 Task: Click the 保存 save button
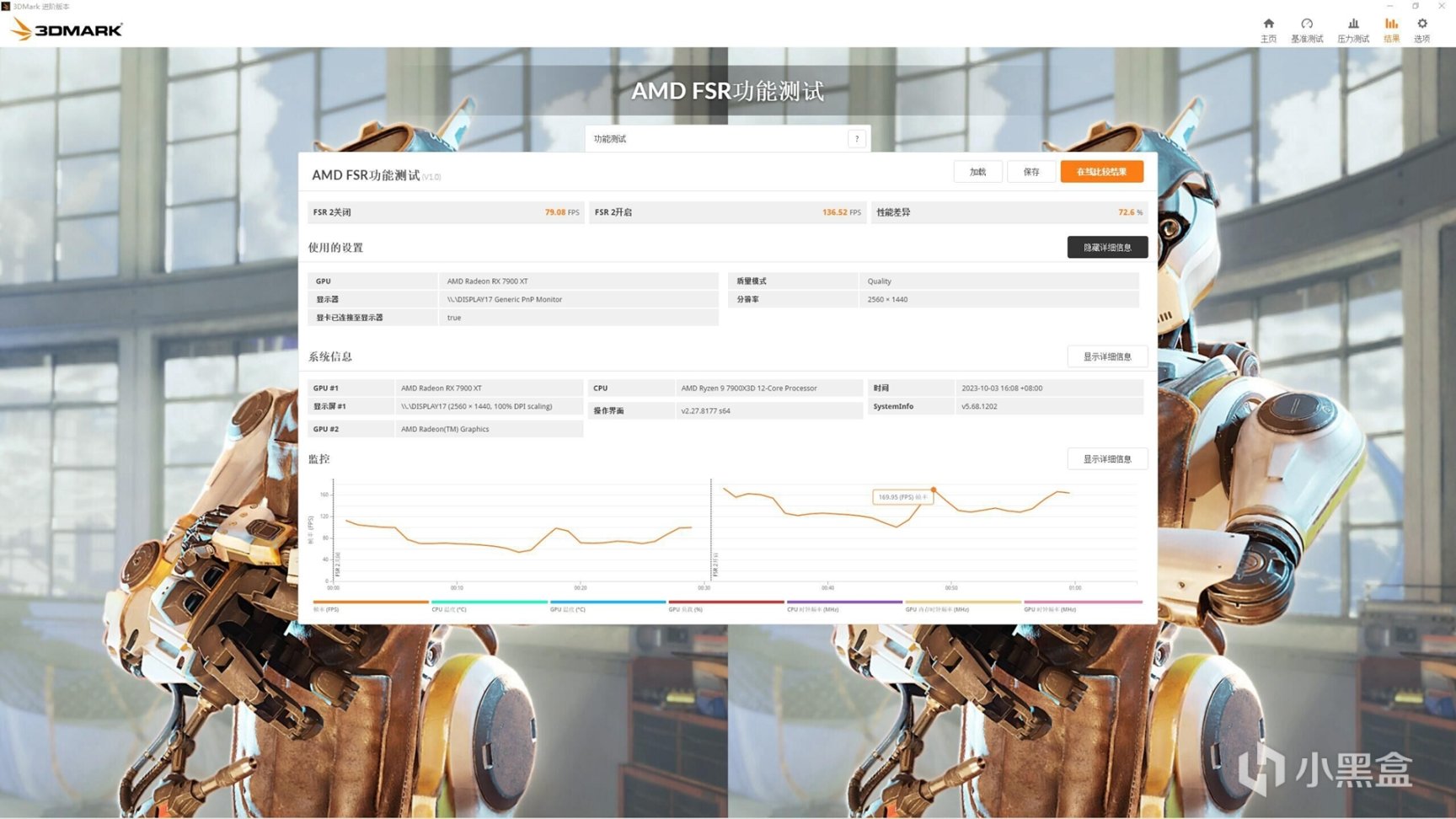(x=1031, y=172)
